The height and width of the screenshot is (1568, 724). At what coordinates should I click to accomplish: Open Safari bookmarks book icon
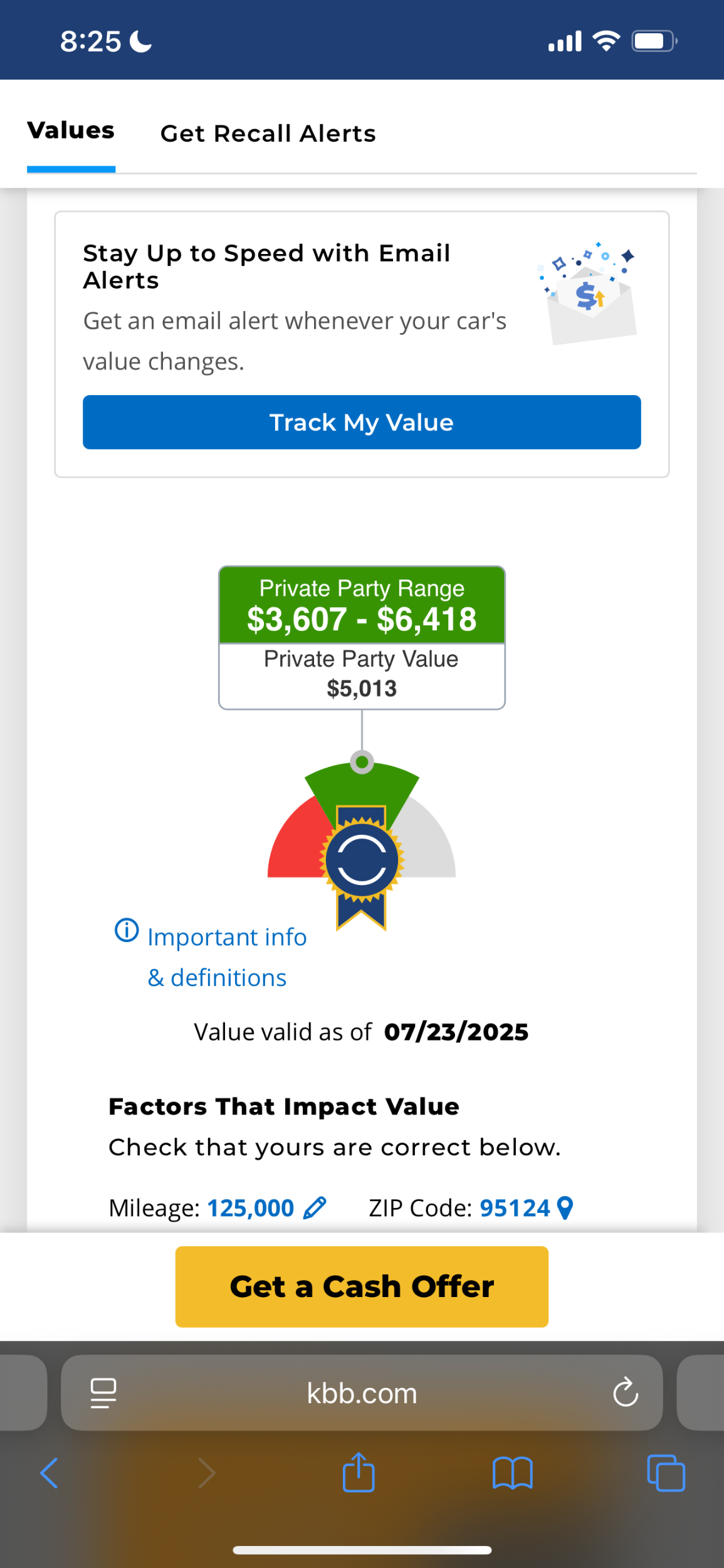(x=512, y=1473)
